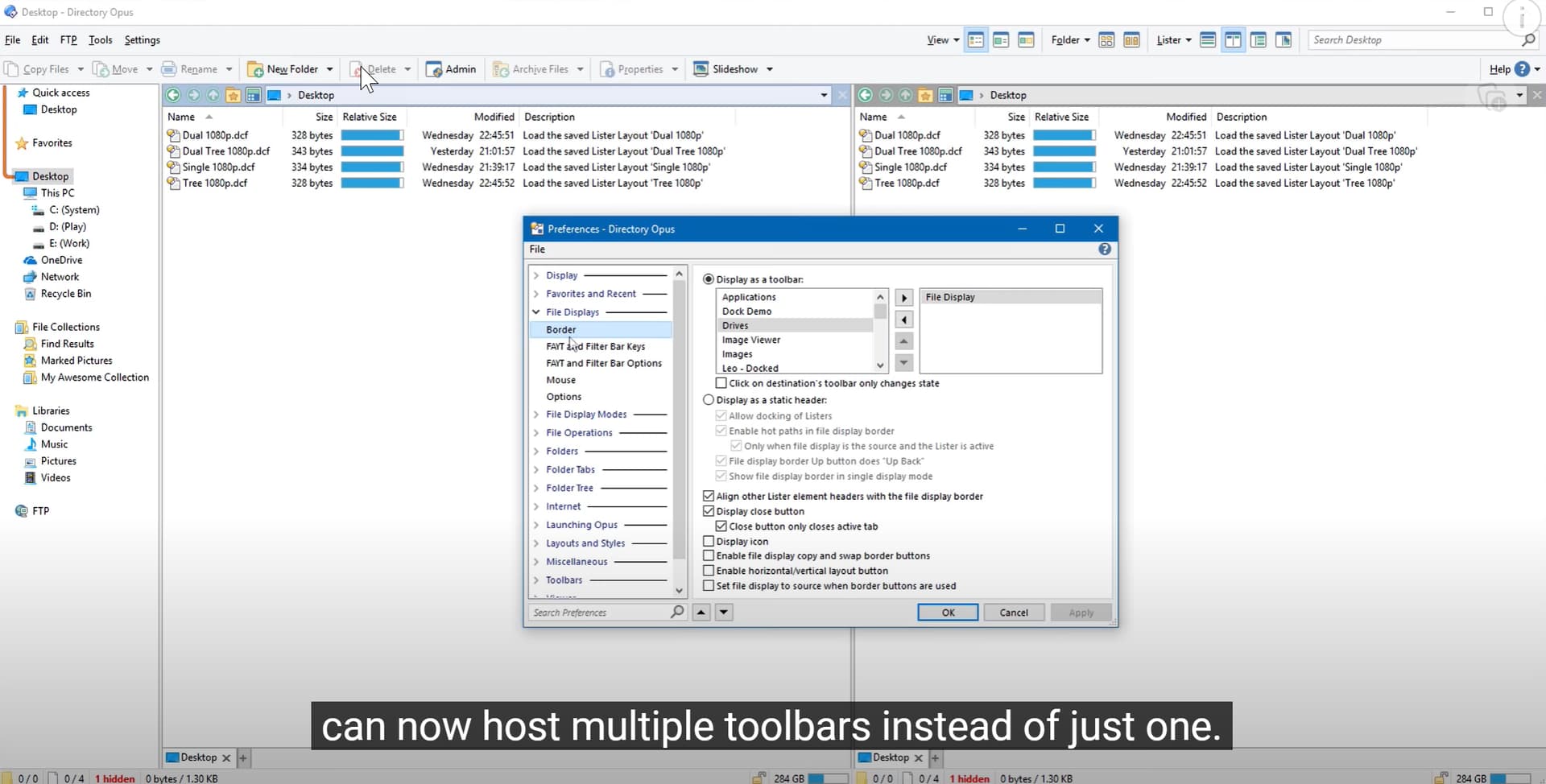
Task: Enable the Display icon checkbox
Action: click(x=709, y=542)
